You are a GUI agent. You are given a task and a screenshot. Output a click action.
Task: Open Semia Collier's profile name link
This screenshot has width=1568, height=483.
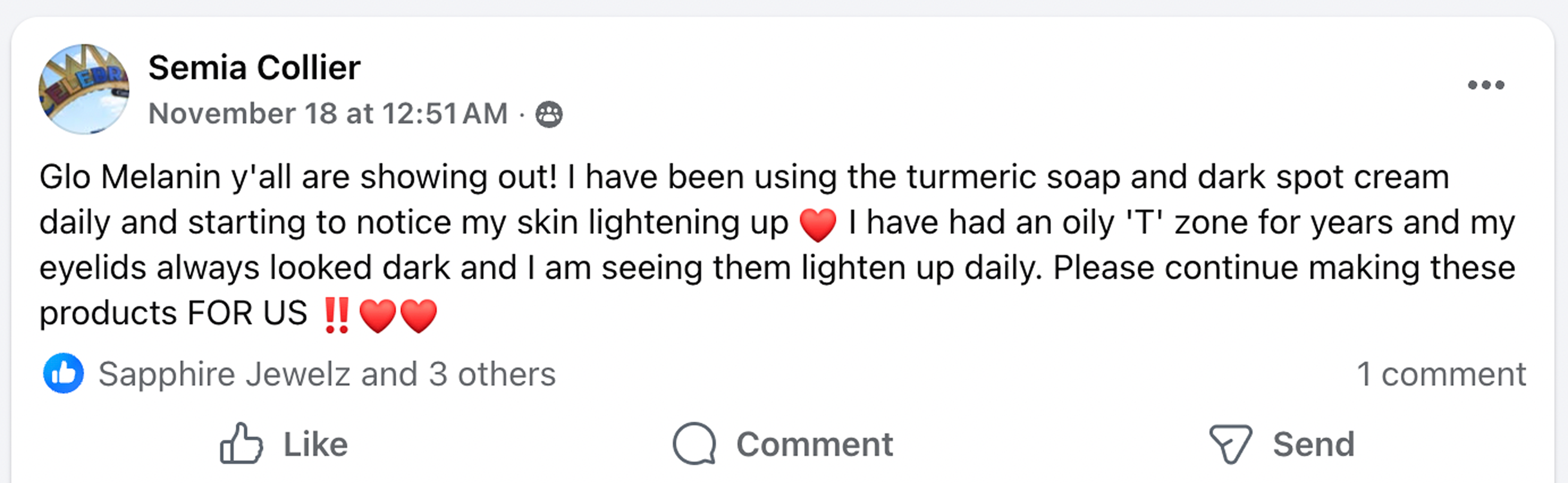(x=254, y=67)
